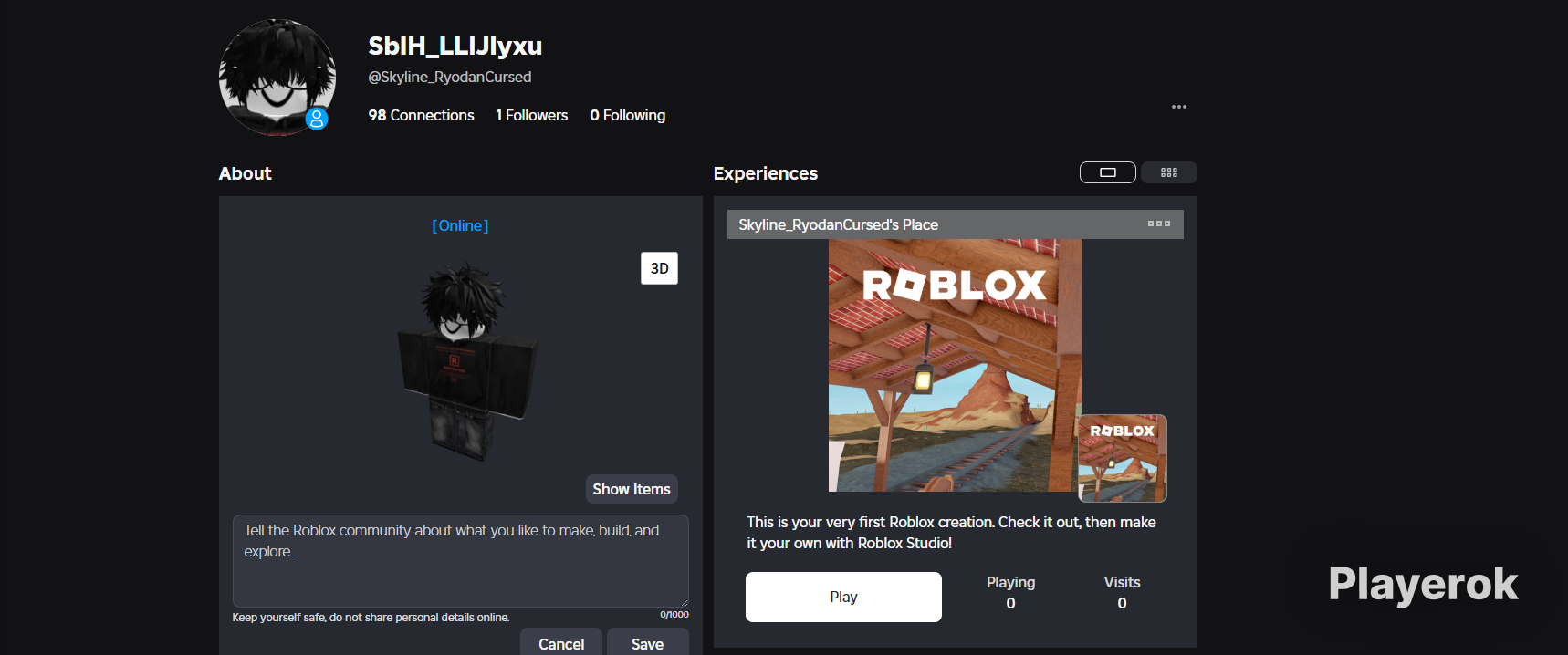
Task: Open the 1 Followers list
Action: (531, 115)
